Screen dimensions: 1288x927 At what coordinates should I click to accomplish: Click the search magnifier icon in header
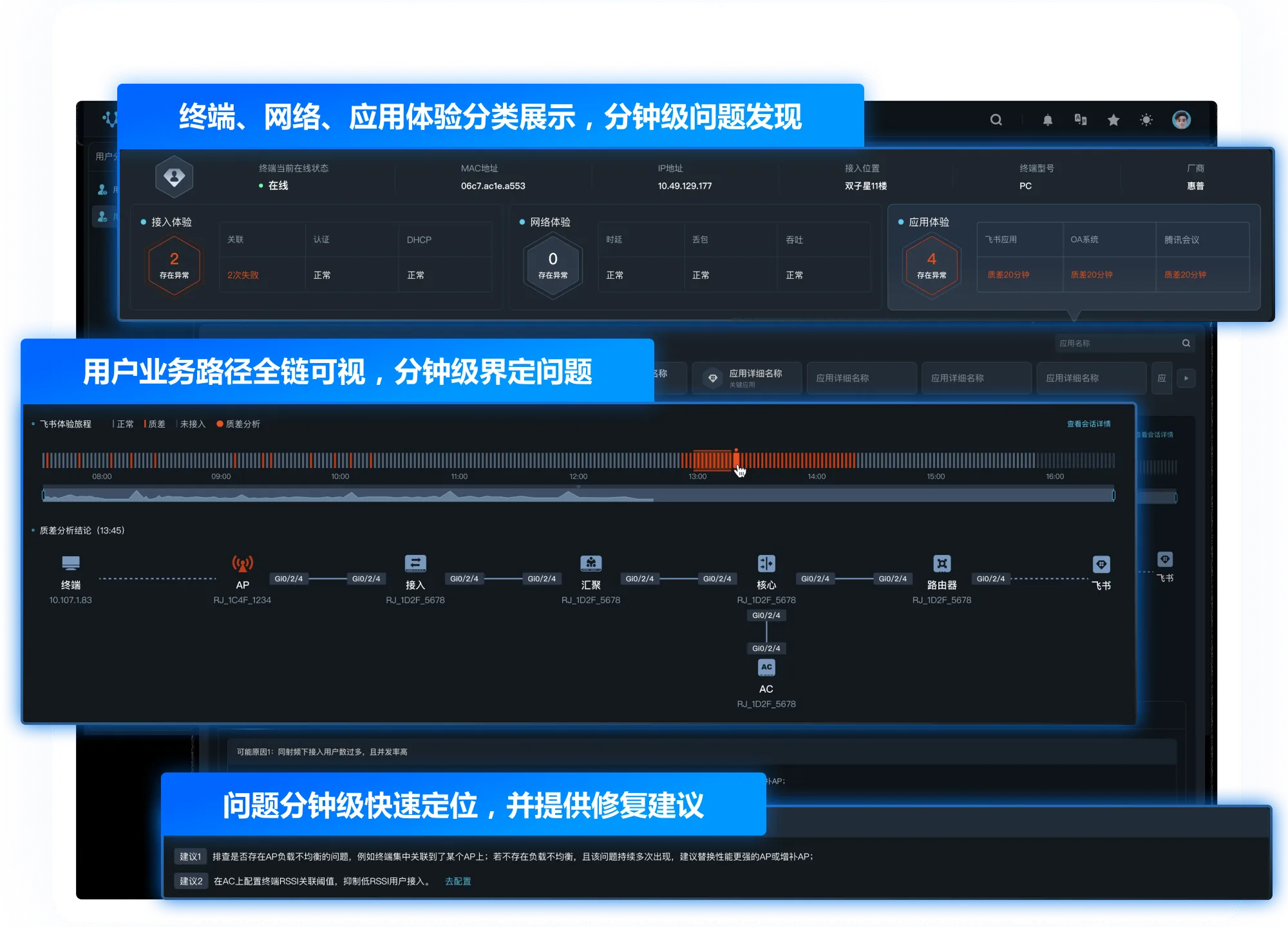point(996,120)
